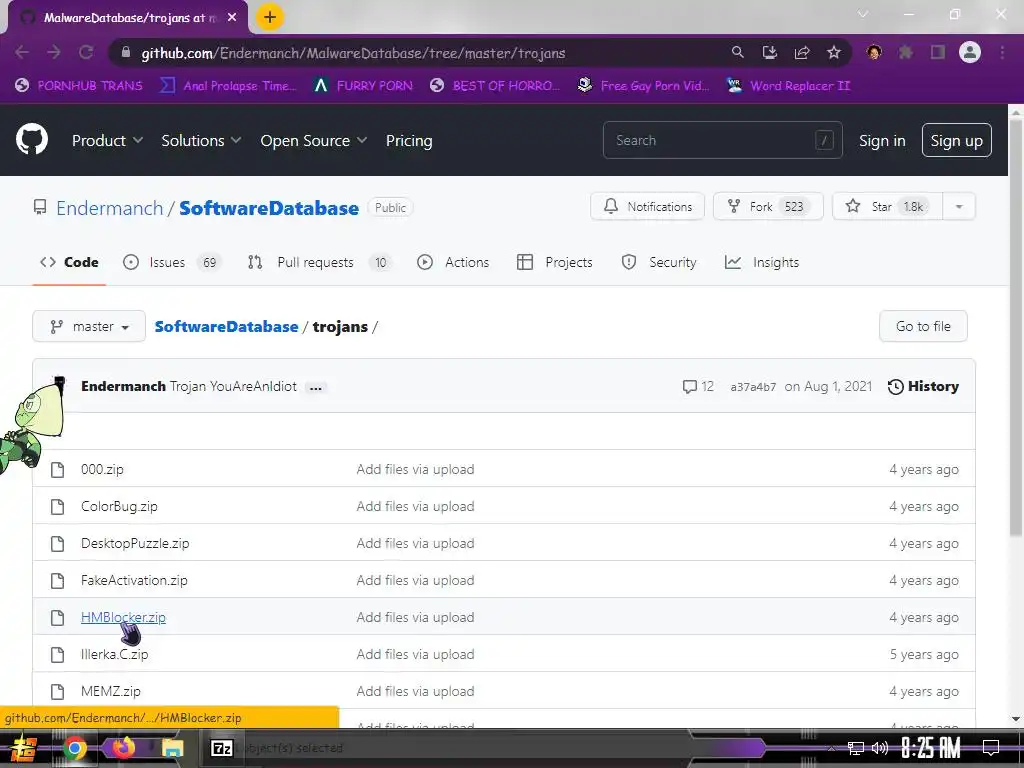
Task: Switch to the Code tab
Action: (x=69, y=263)
